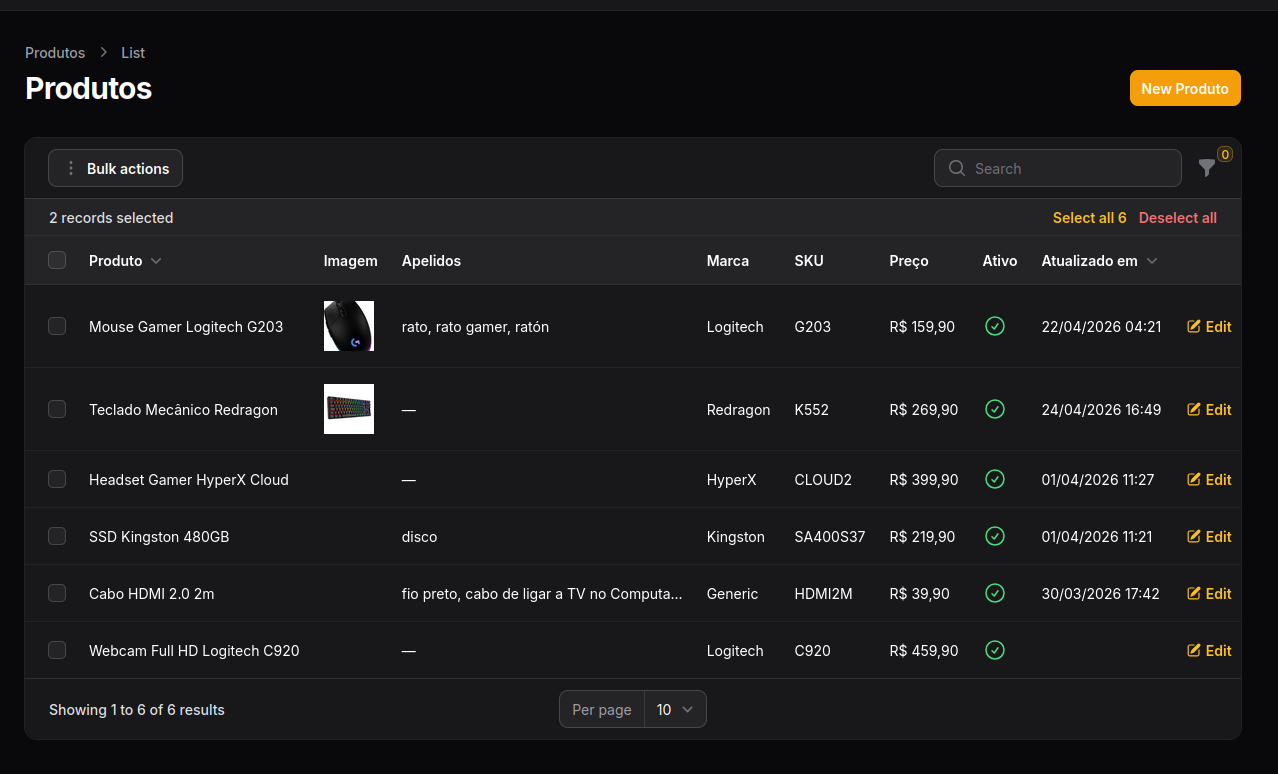Edit the Teclado Mecânico Redragon product
The width and height of the screenshot is (1278, 774).
point(1209,410)
